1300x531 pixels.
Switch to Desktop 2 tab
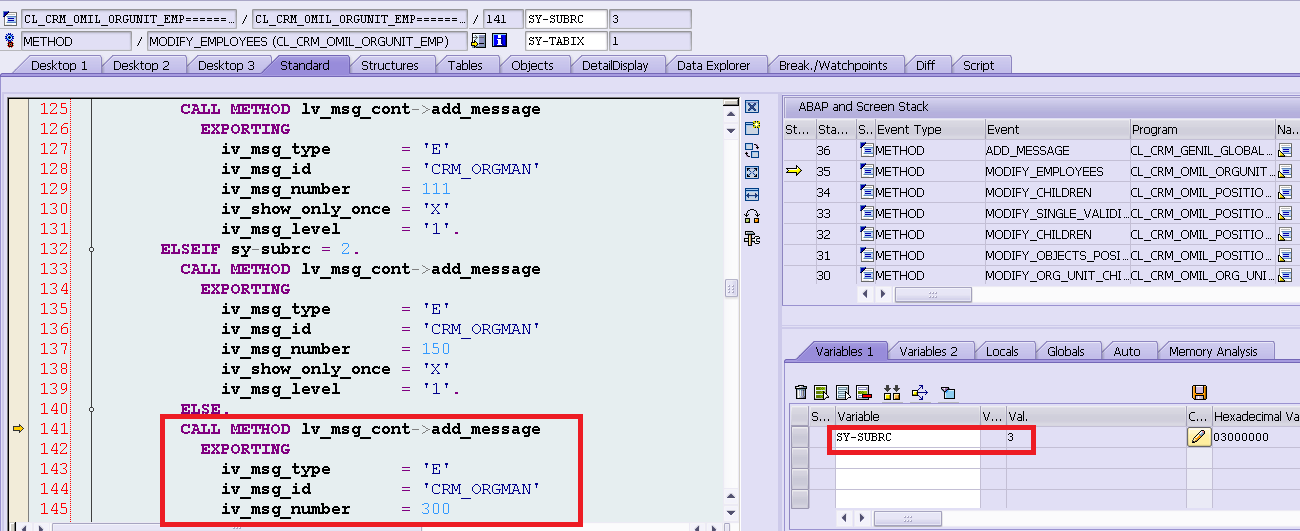click(142, 65)
